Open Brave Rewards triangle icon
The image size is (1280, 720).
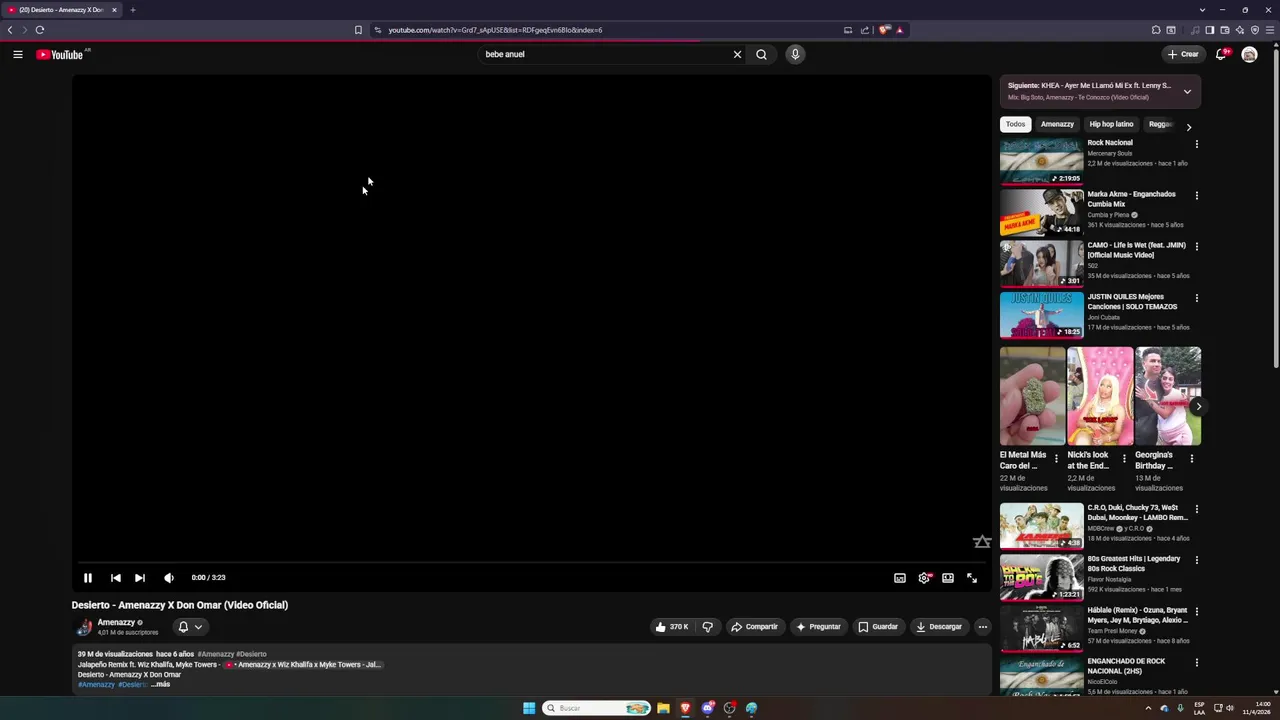click(x=899, y=30)
